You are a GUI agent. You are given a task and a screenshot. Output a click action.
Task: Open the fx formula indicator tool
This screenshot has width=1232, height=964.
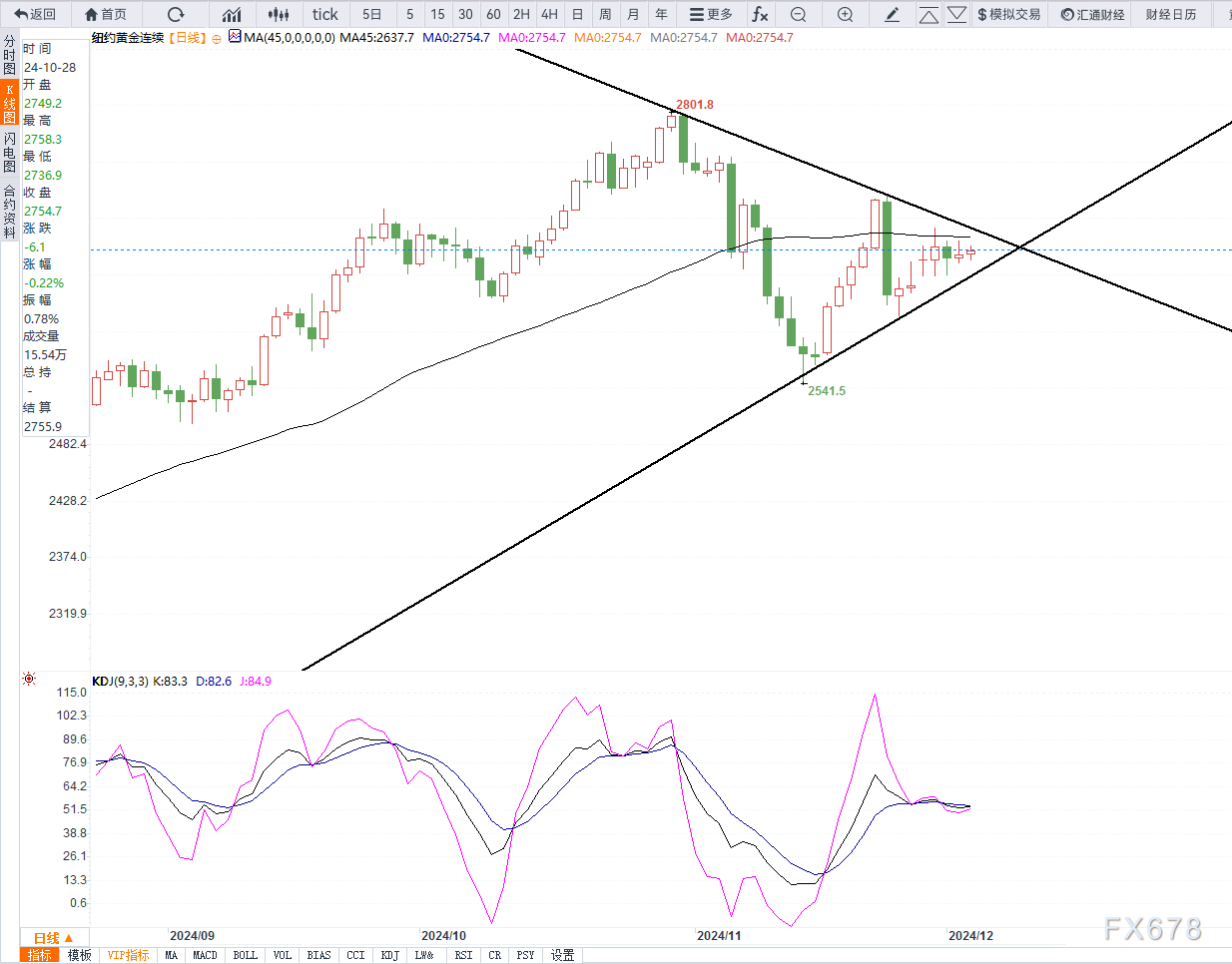[x=760, y=14]
